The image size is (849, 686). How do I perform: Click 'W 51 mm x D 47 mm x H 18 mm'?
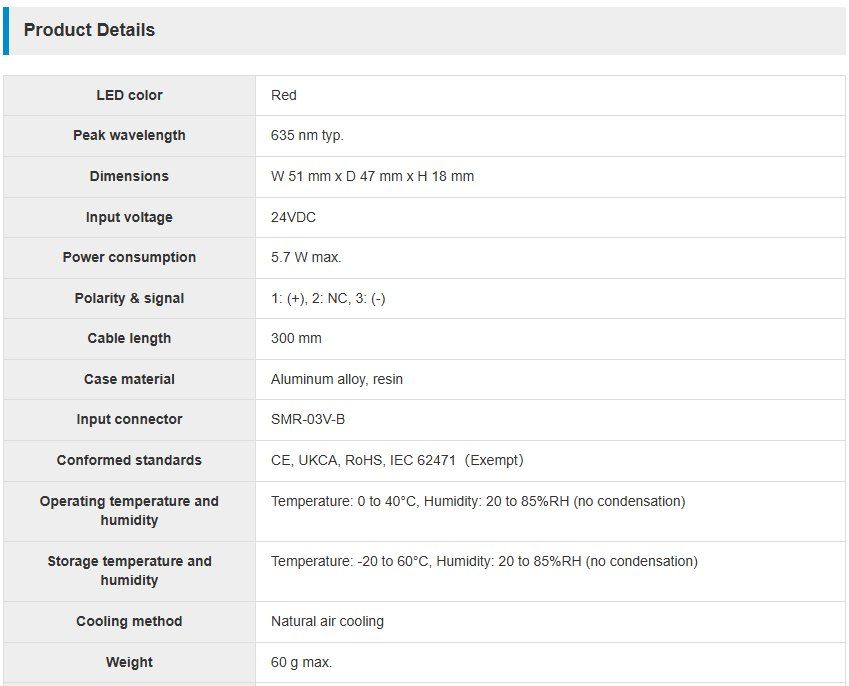click(373, 177)
